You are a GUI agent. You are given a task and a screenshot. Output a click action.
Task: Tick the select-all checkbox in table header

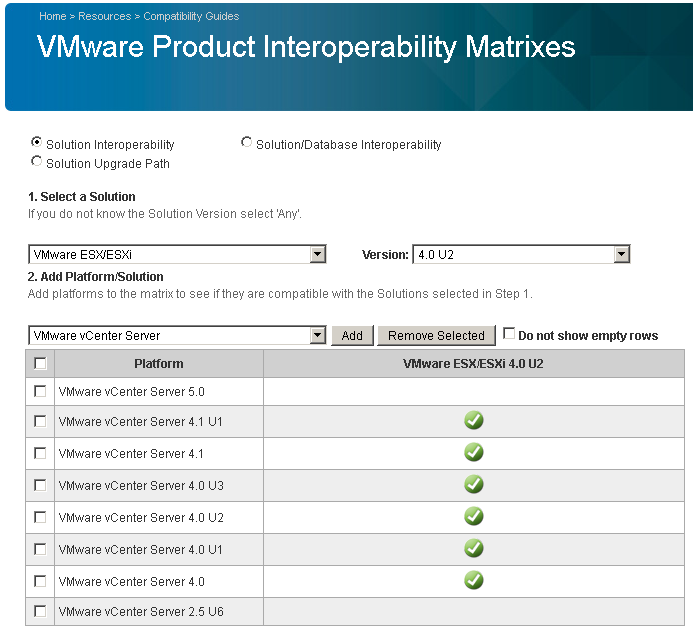tap(40, 363)
